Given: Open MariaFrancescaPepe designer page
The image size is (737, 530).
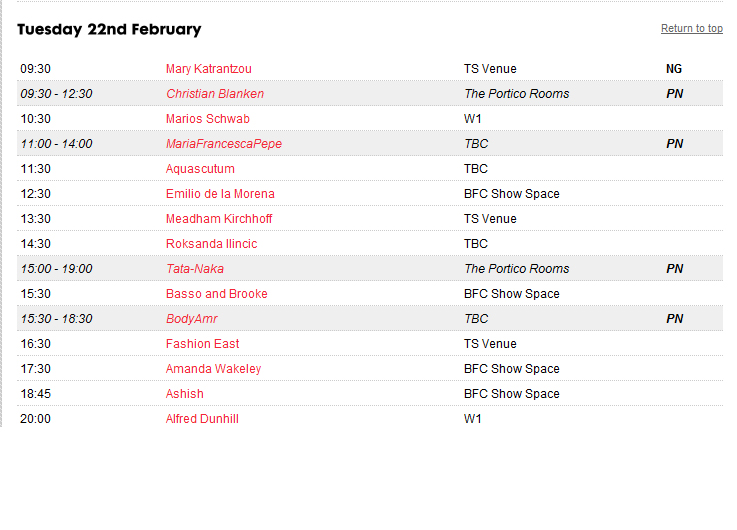Looking at the screenshot, I should click(223, 144).
